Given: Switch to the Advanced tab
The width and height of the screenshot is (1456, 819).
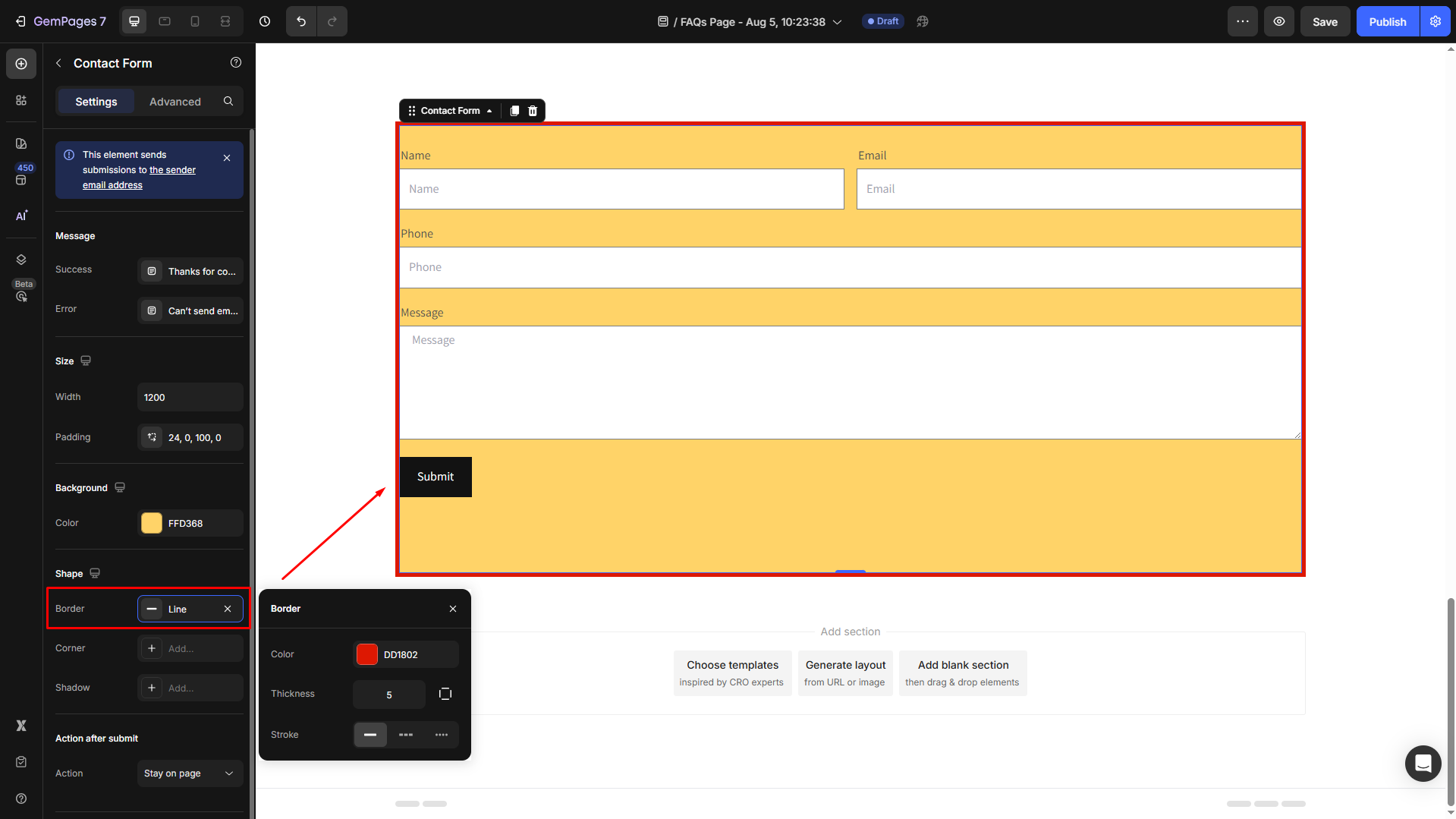Looking at the screenshot, I should (175, 102).
